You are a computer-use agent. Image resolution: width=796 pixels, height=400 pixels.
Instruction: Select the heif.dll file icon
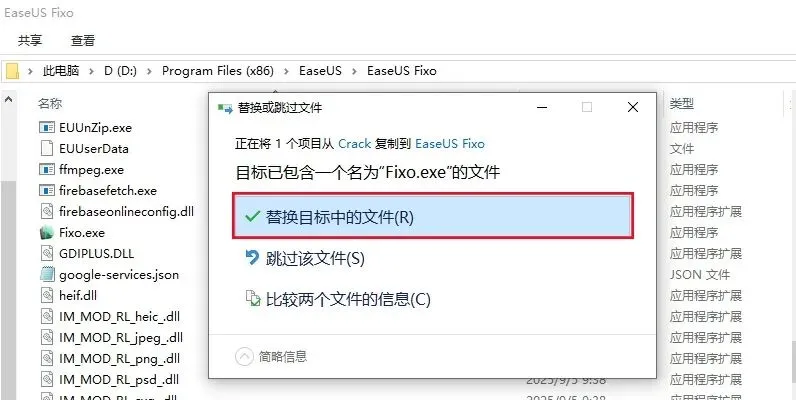47,295
